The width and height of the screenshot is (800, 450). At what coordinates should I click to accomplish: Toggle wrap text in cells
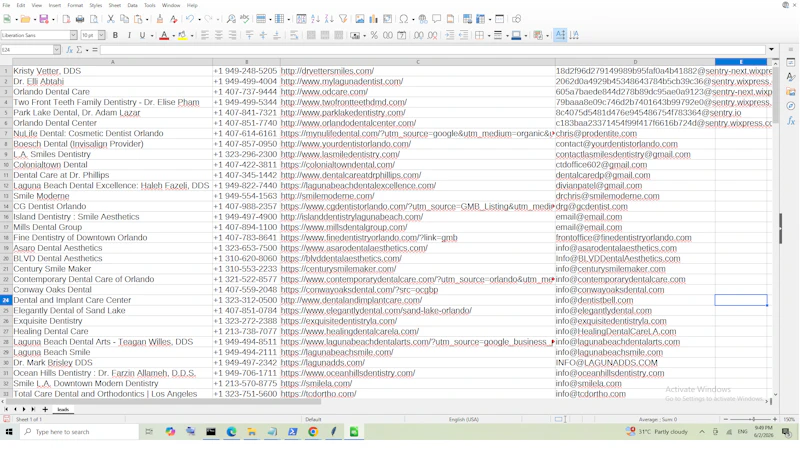[294, 35]
